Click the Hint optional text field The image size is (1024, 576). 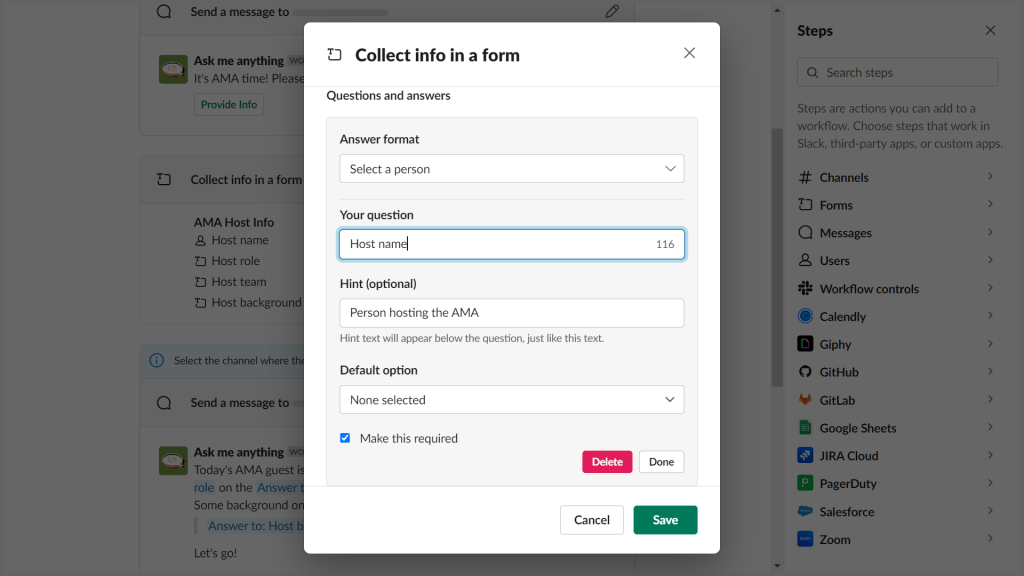(511, 313)
